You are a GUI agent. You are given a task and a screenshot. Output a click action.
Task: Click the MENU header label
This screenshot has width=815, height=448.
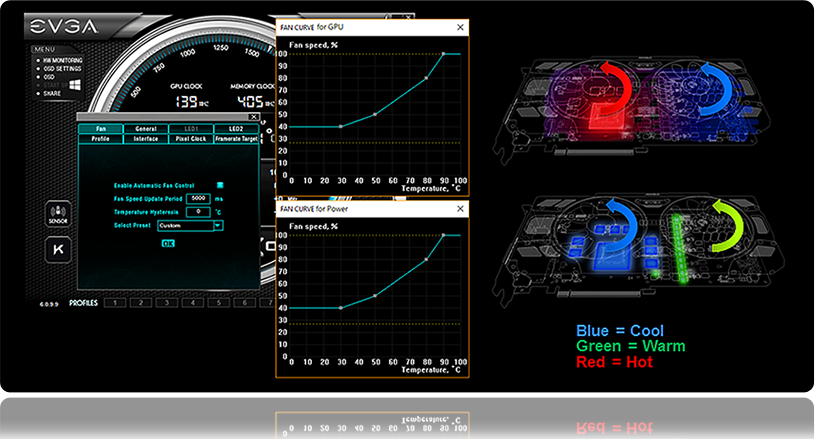click(x=44, y=49)
